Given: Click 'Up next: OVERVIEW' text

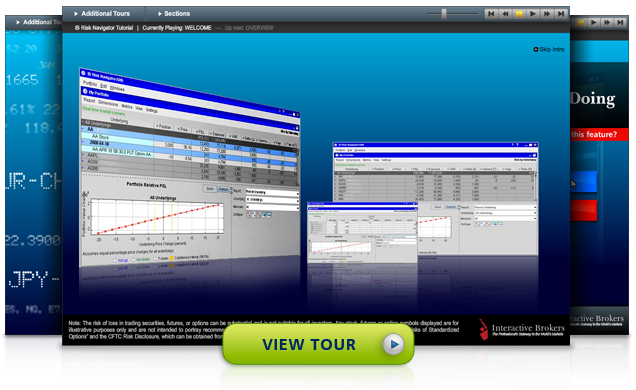Looking at the screenshot, I should click(249, 28).
